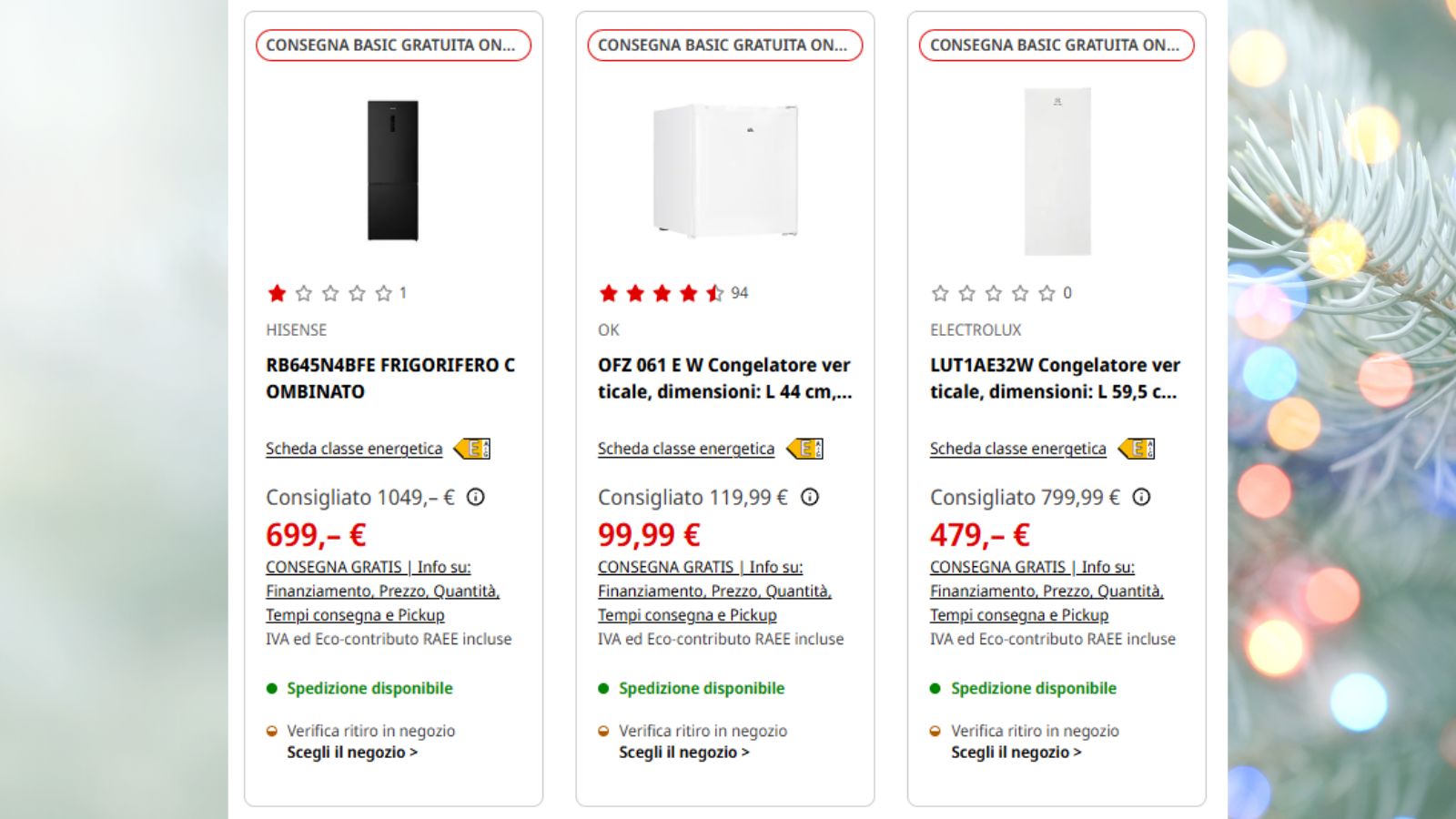Expand Scegli il negozio for OK freezer
This screenshot has height=819, width=1456.
684,753
